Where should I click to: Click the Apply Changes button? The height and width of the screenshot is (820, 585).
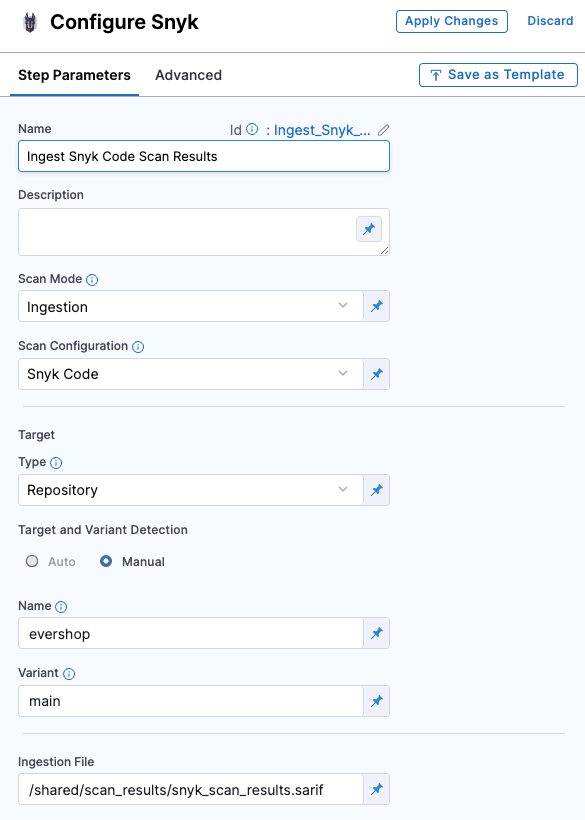tap(452, 21)
